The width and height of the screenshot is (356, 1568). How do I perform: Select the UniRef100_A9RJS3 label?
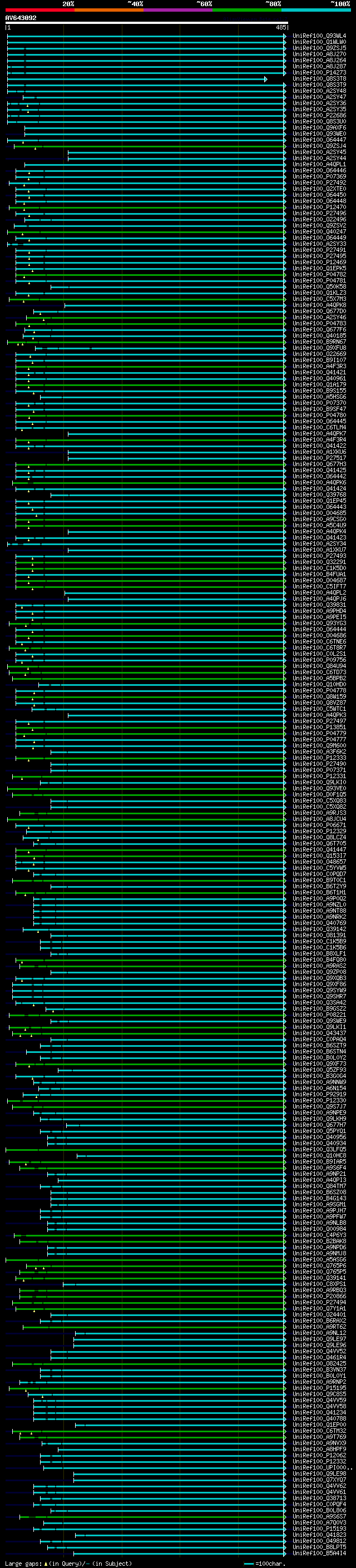pyautogui.click(x=319, y=813)
